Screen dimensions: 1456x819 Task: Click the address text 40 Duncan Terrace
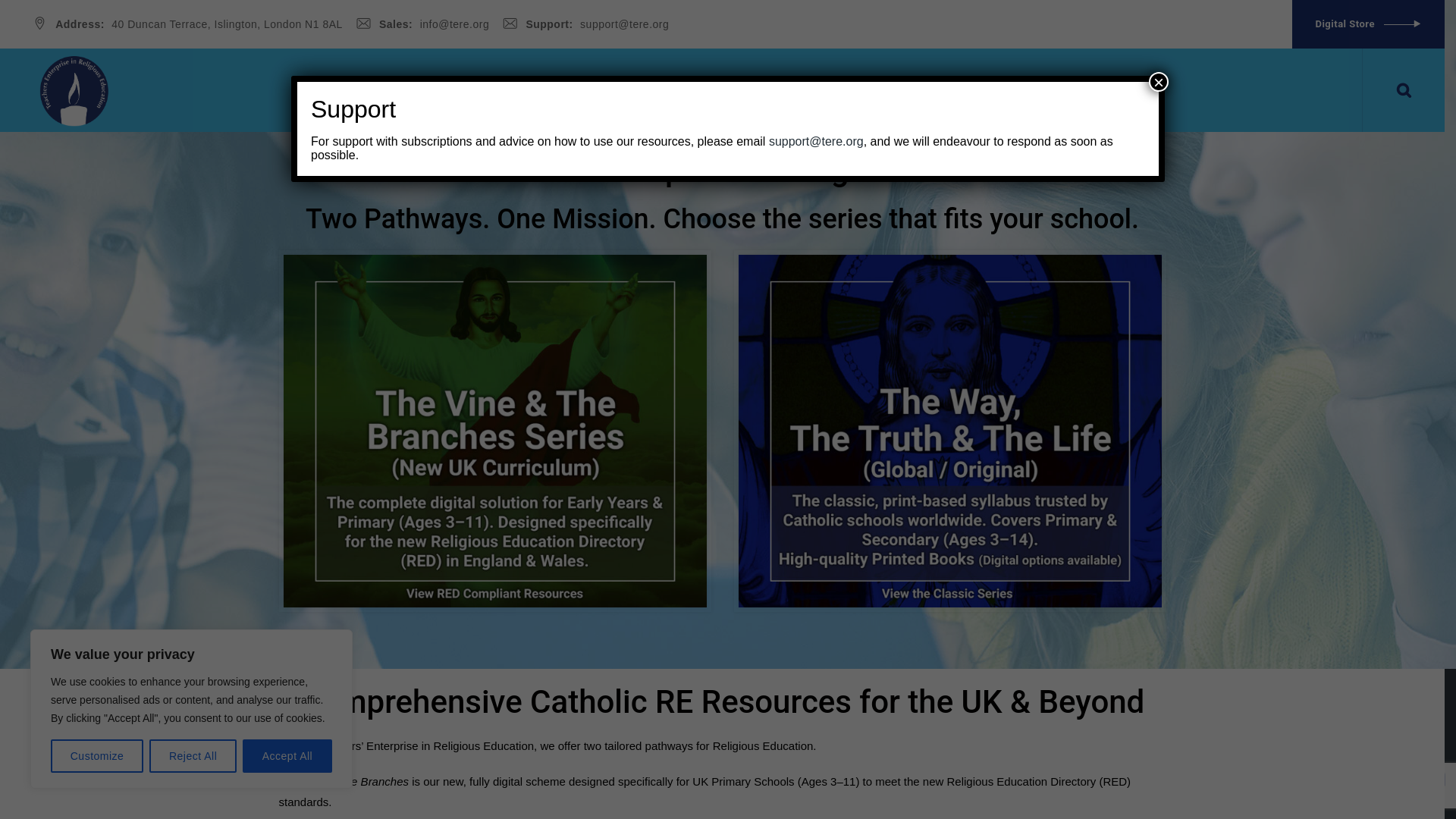[227, 24]
